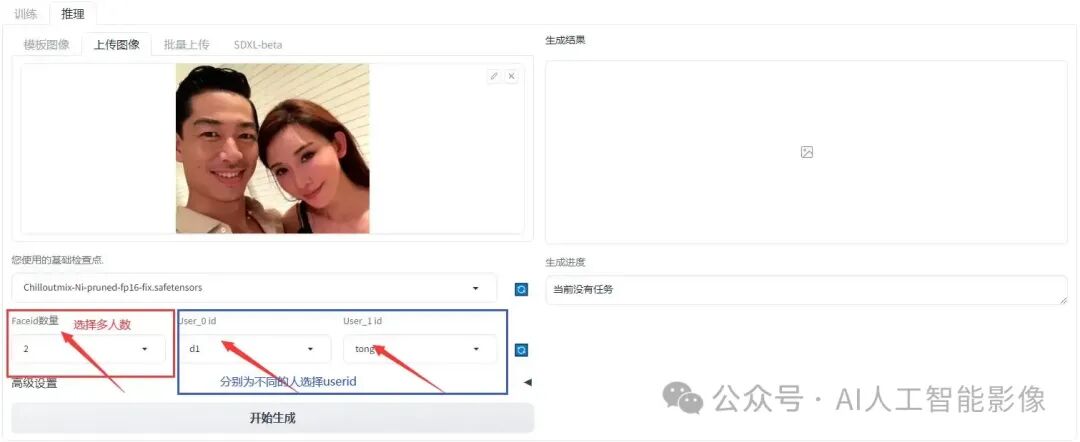Switch to the 训练 tab
1080x442 pixels.
(x=25, y=13)
